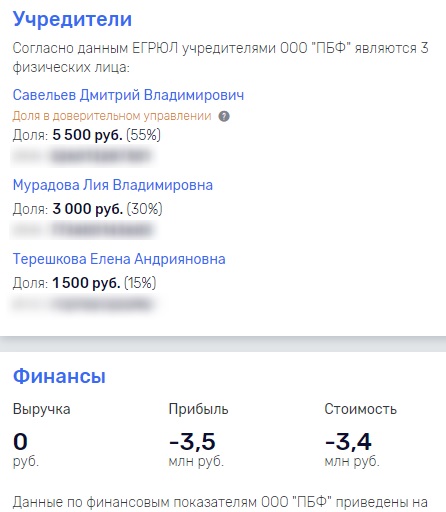The width and height of the screenshot is (446, 512).
Task: Click the 55% percentage next to Савельев's share
Action: click(143, 135)
